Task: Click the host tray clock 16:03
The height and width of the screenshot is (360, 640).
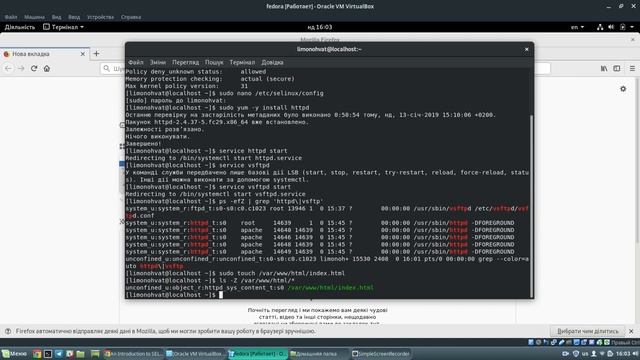Action: point(623,354)
